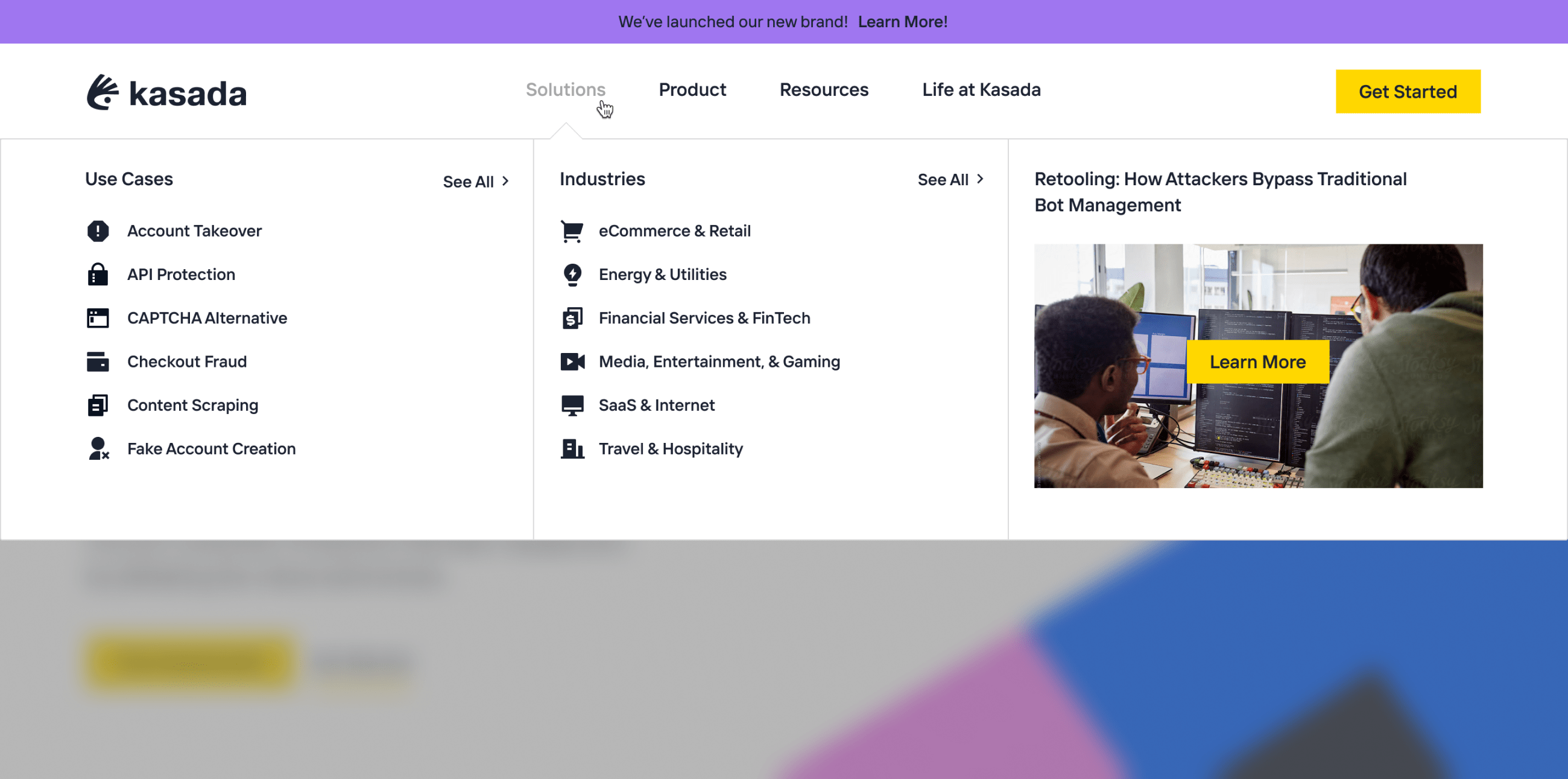Screen dimensions: 1568x779
Task: Open the Resources menu
Action: tap(824, 89)
